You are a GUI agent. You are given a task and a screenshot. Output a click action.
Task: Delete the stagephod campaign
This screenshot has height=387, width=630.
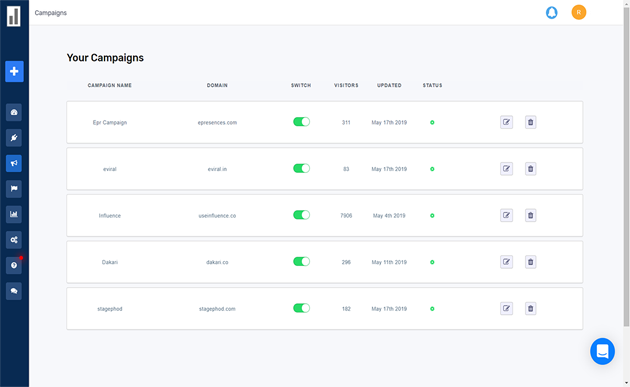(x=530, y=309)
